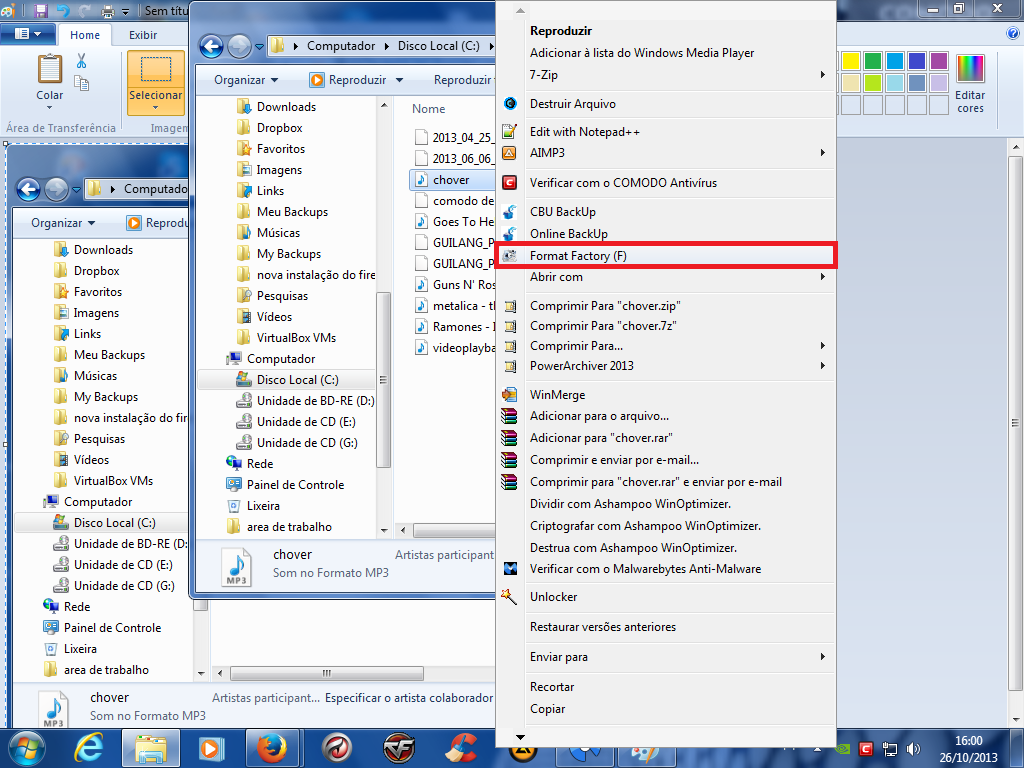Open CCleaner taskbar icon

pyautogui.click(x=461, y=748)
